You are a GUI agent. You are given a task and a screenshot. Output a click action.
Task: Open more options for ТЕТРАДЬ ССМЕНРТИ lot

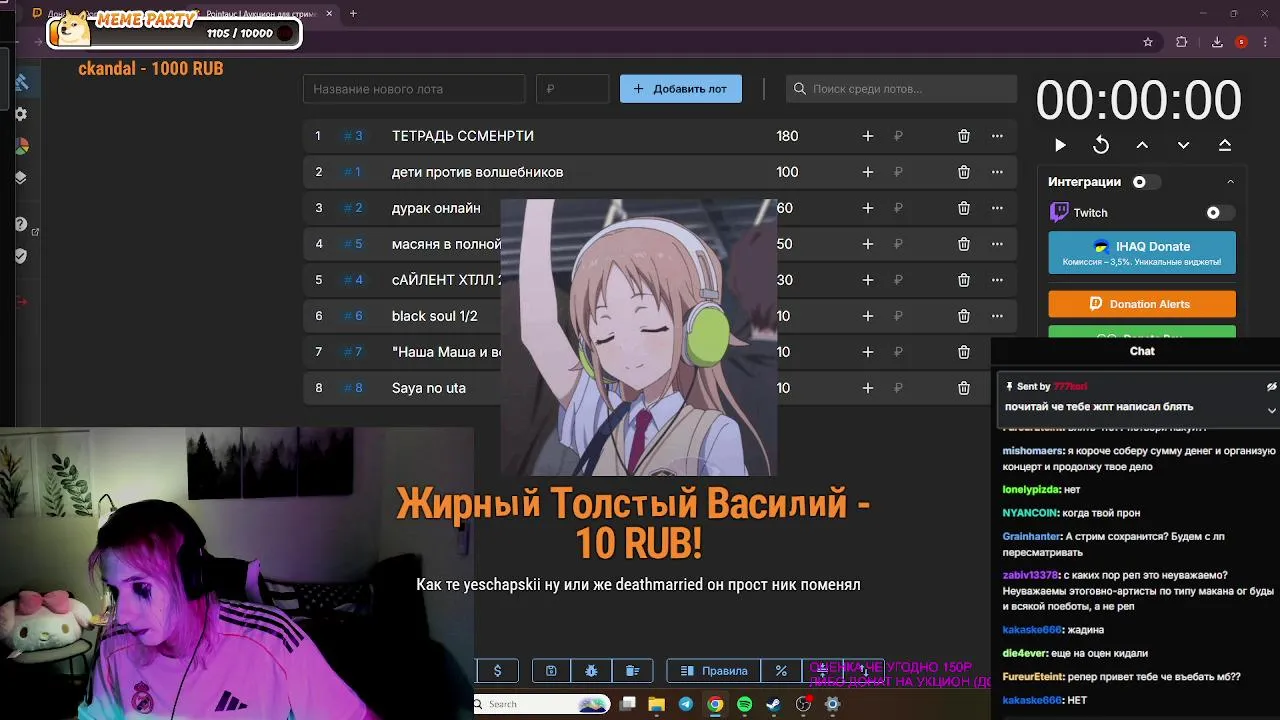[997, 136]
